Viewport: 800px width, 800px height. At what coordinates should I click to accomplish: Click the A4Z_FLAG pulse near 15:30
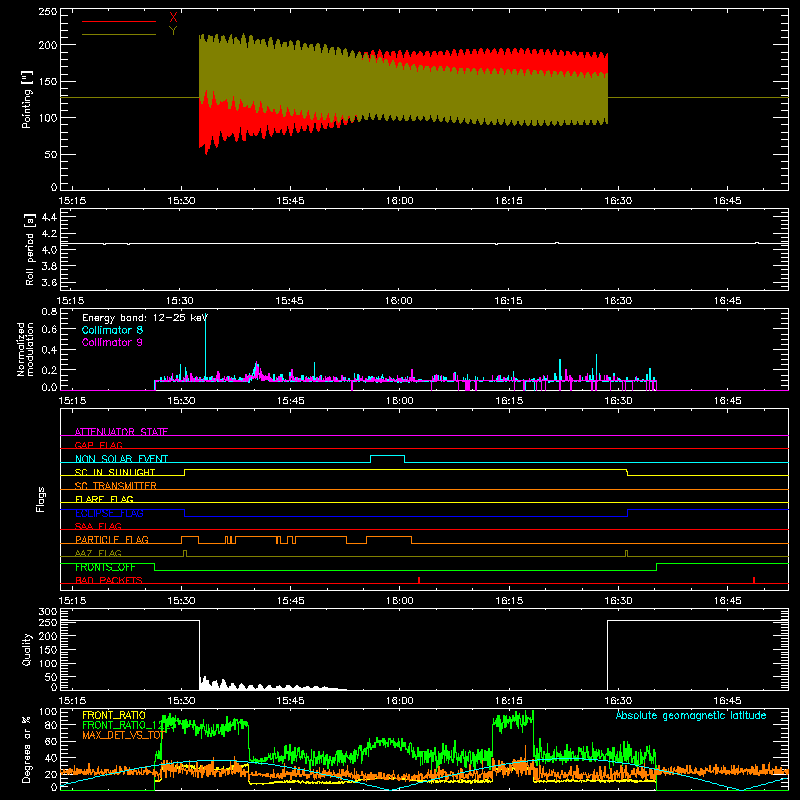[185, 553]
